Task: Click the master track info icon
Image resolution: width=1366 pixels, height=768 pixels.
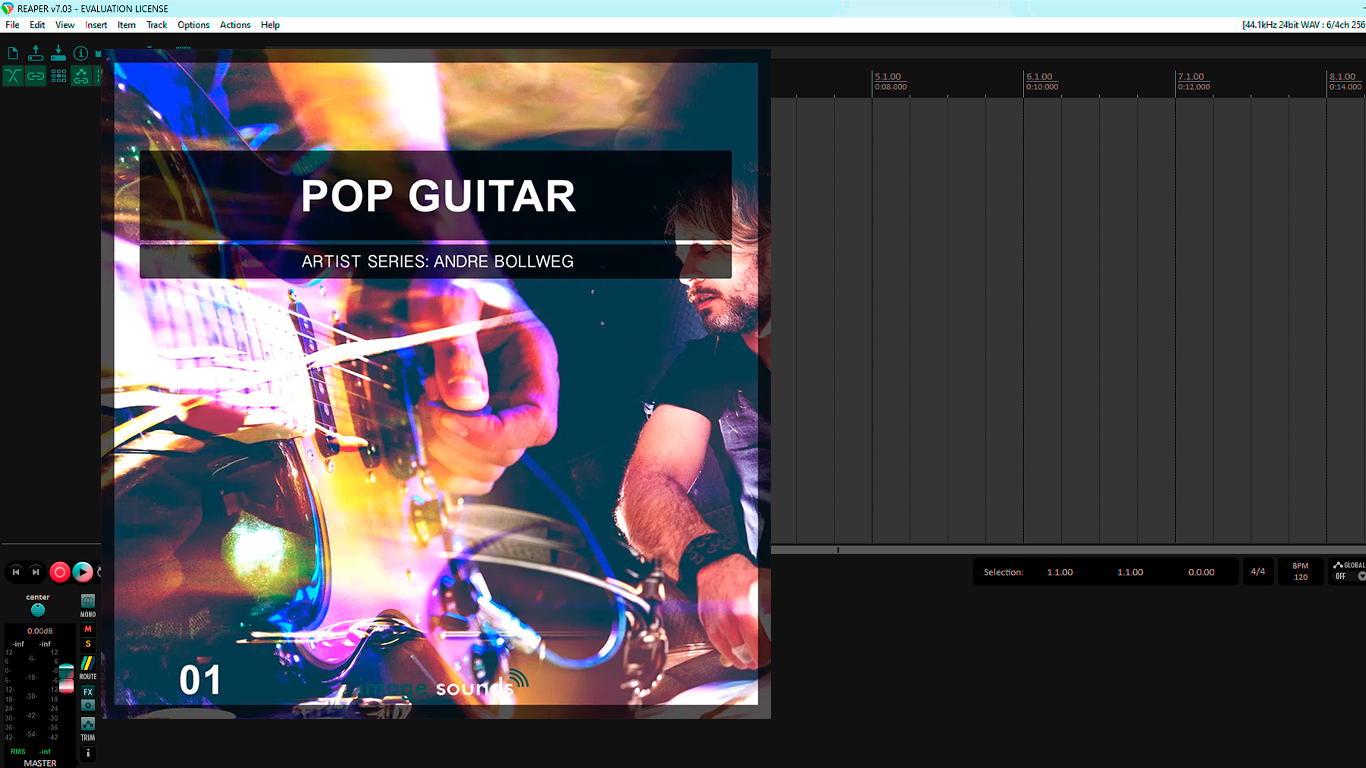Action: pyautogui.click(x=88, y=753)
